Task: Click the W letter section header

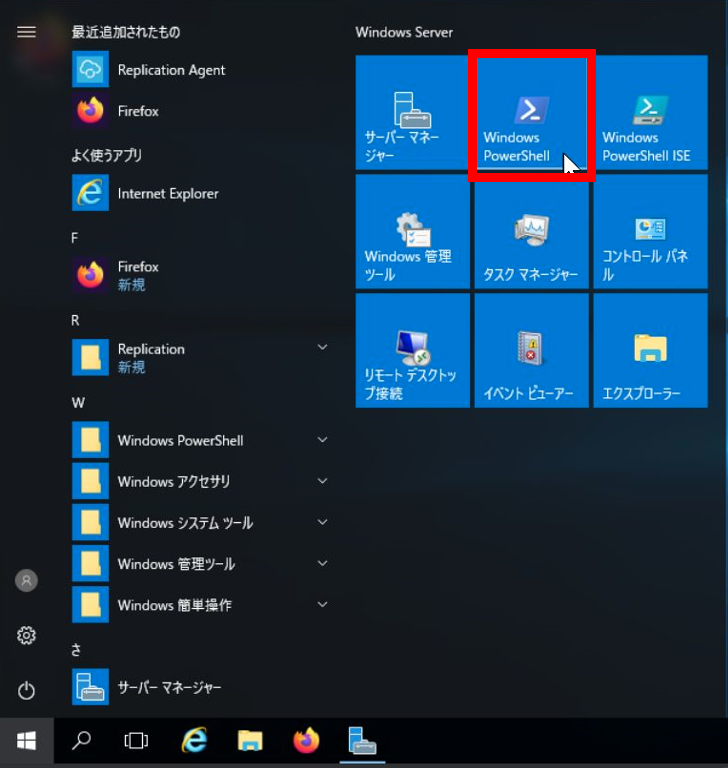Action: [78, 403]
